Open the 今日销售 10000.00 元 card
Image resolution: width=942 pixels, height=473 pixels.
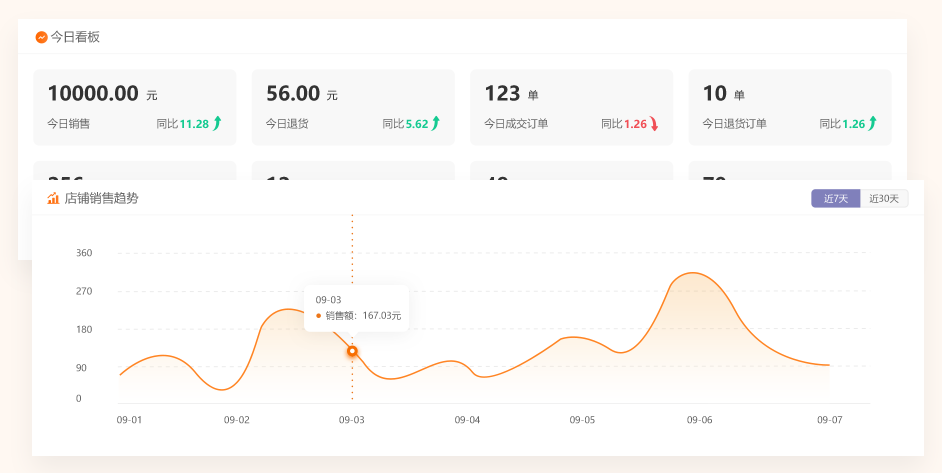[135, 107]
